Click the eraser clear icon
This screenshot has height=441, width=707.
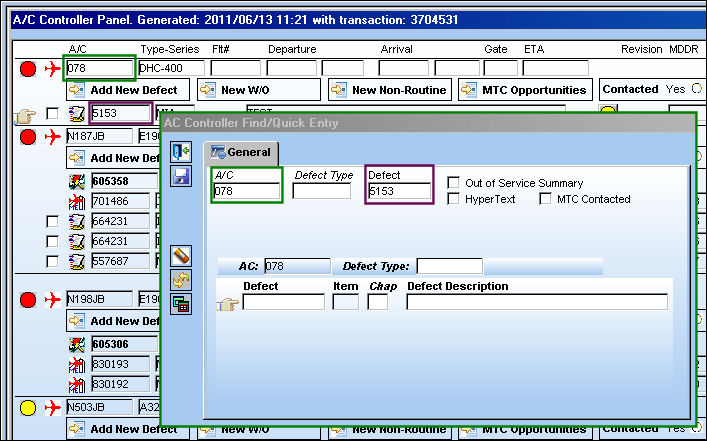181,256
